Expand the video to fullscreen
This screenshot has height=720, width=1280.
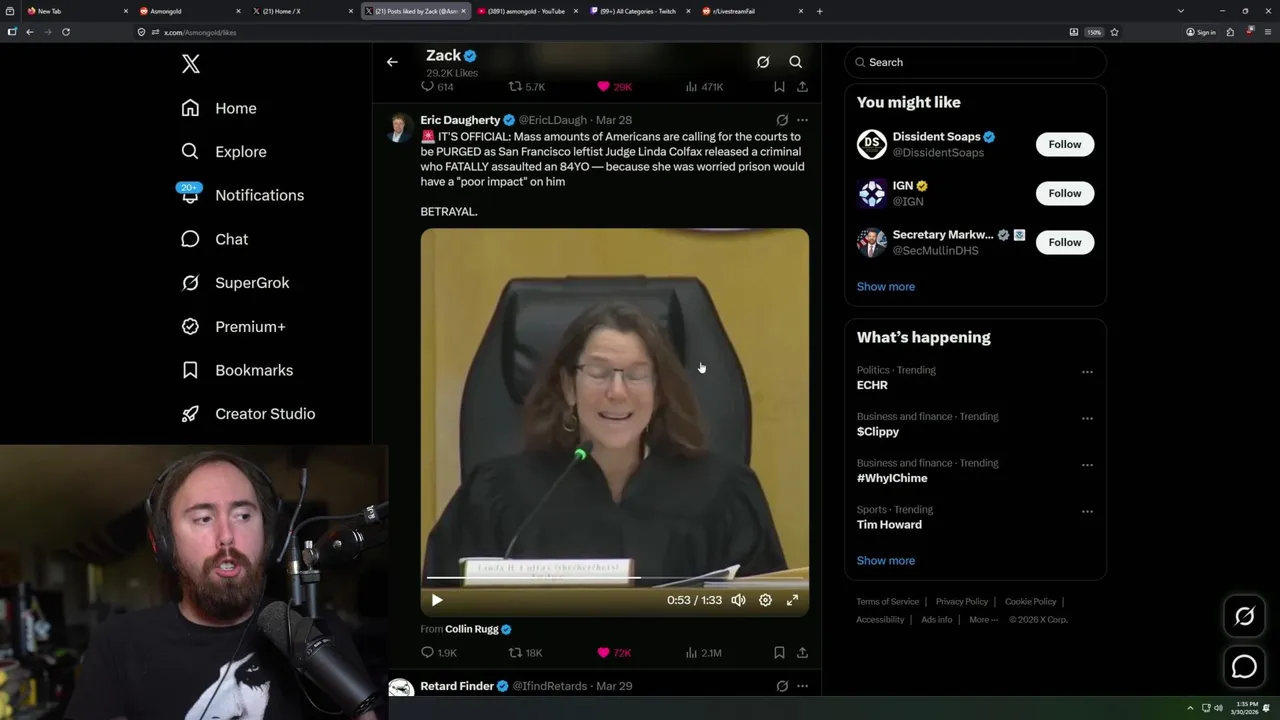(x=792, y=600)
